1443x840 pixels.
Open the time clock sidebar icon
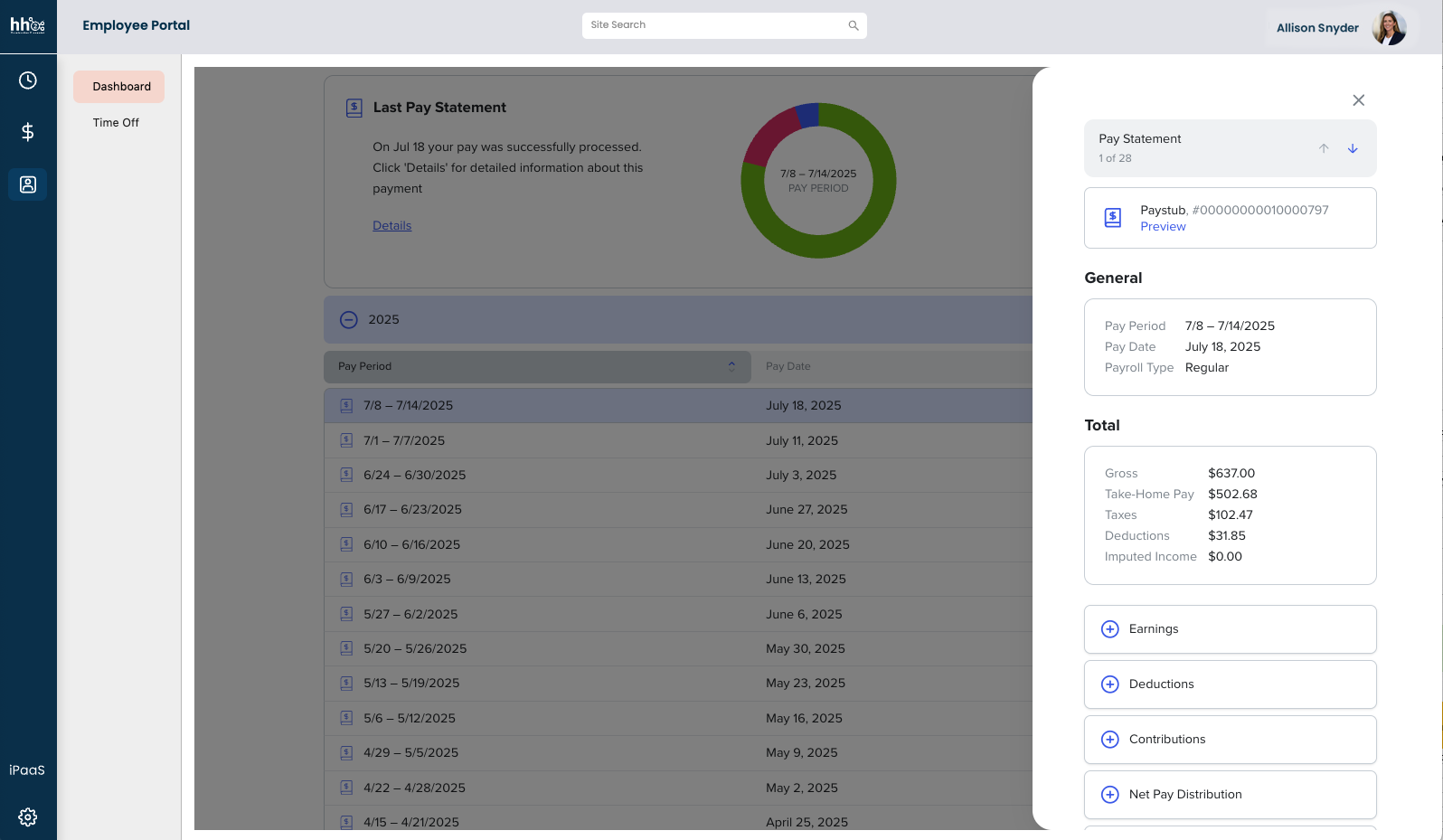pos(28,80)
